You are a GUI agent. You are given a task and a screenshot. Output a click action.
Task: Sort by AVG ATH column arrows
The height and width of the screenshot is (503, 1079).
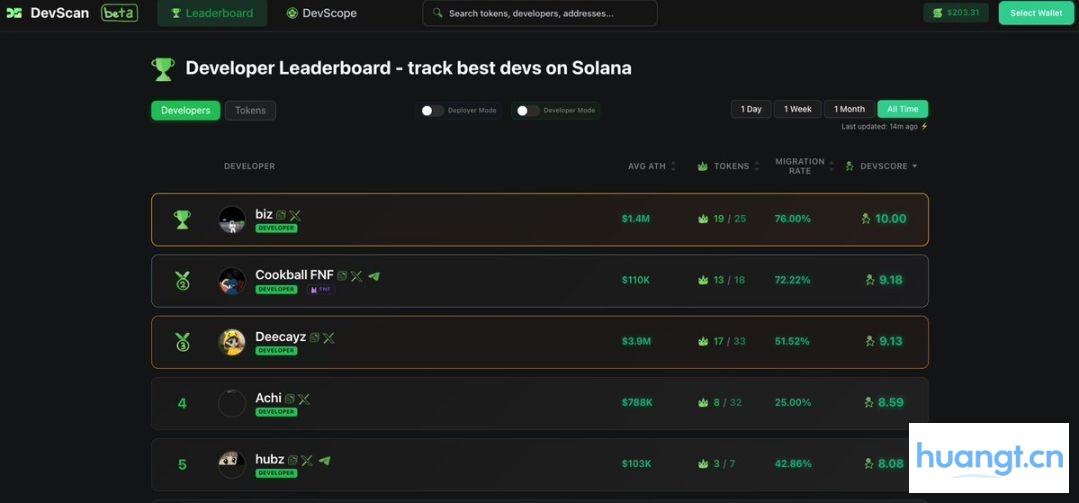coord(673,166)
